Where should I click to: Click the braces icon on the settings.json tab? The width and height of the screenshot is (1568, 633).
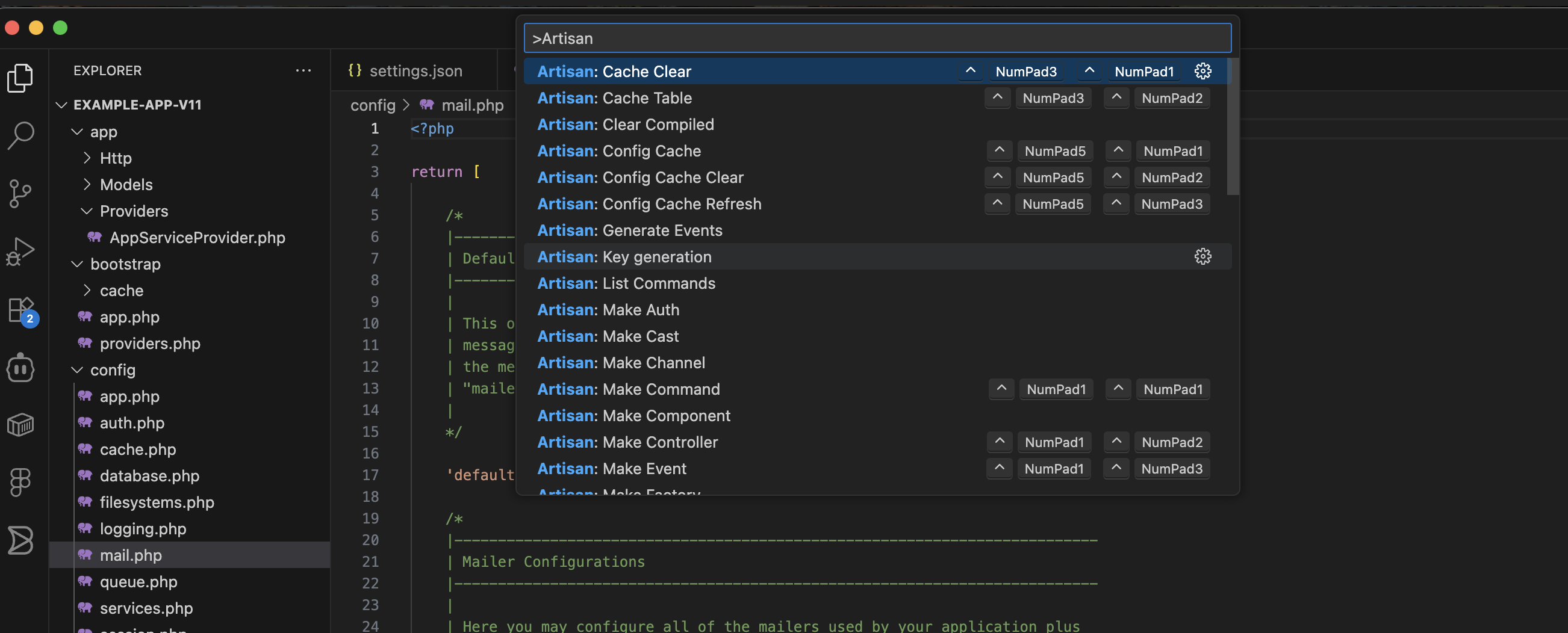click(355, 70)
